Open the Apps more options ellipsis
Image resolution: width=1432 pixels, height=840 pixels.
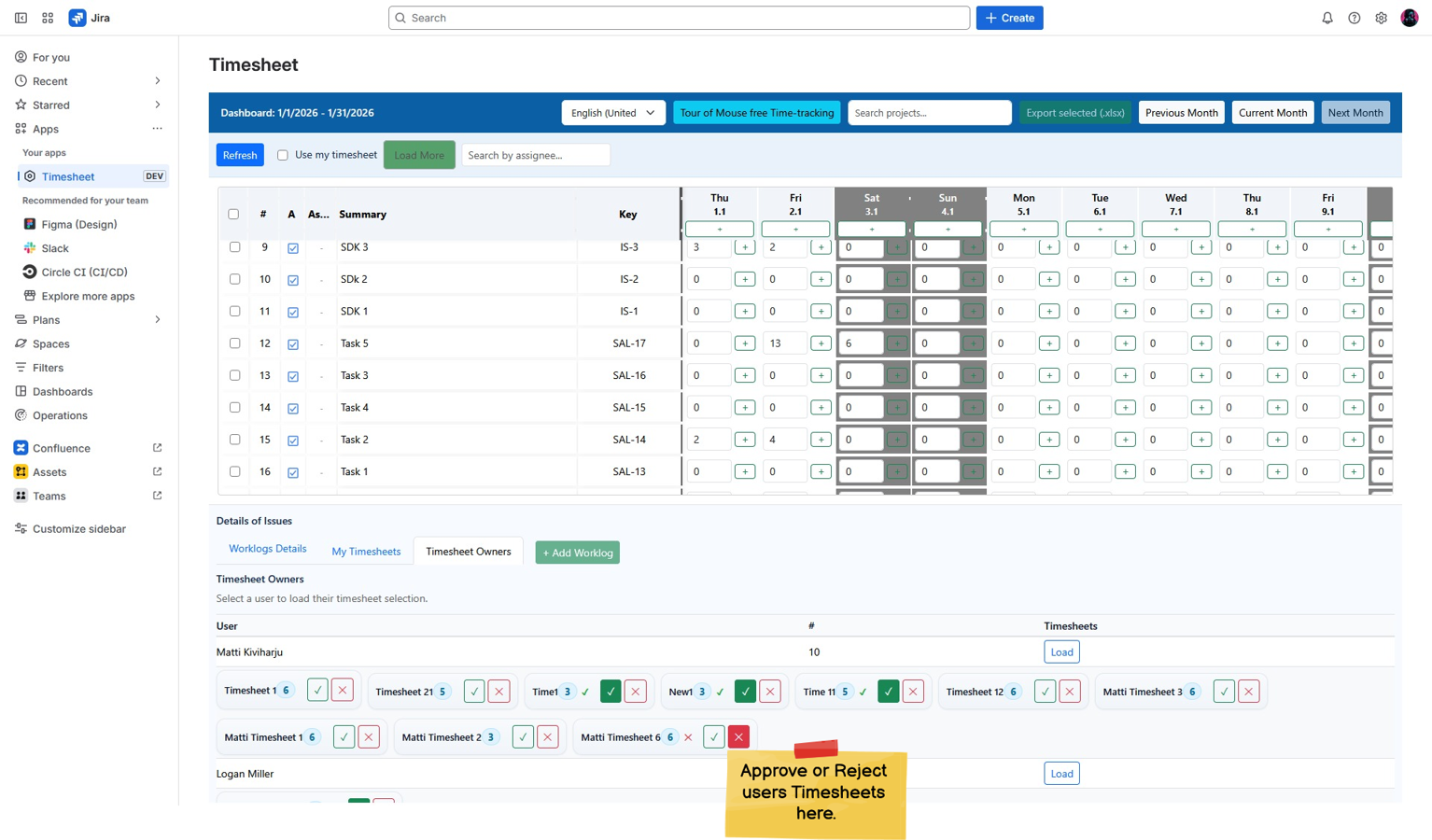157,129
